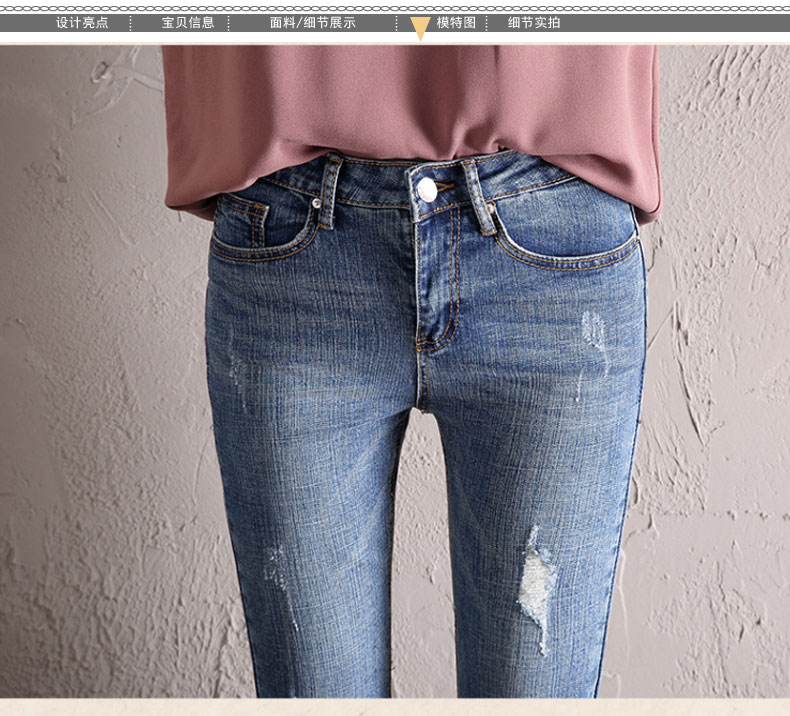Screen dimensions: 790x716
Task: Select the 面料/细节展示 tab
Action: pyautogui.click(x=312, y=23)
